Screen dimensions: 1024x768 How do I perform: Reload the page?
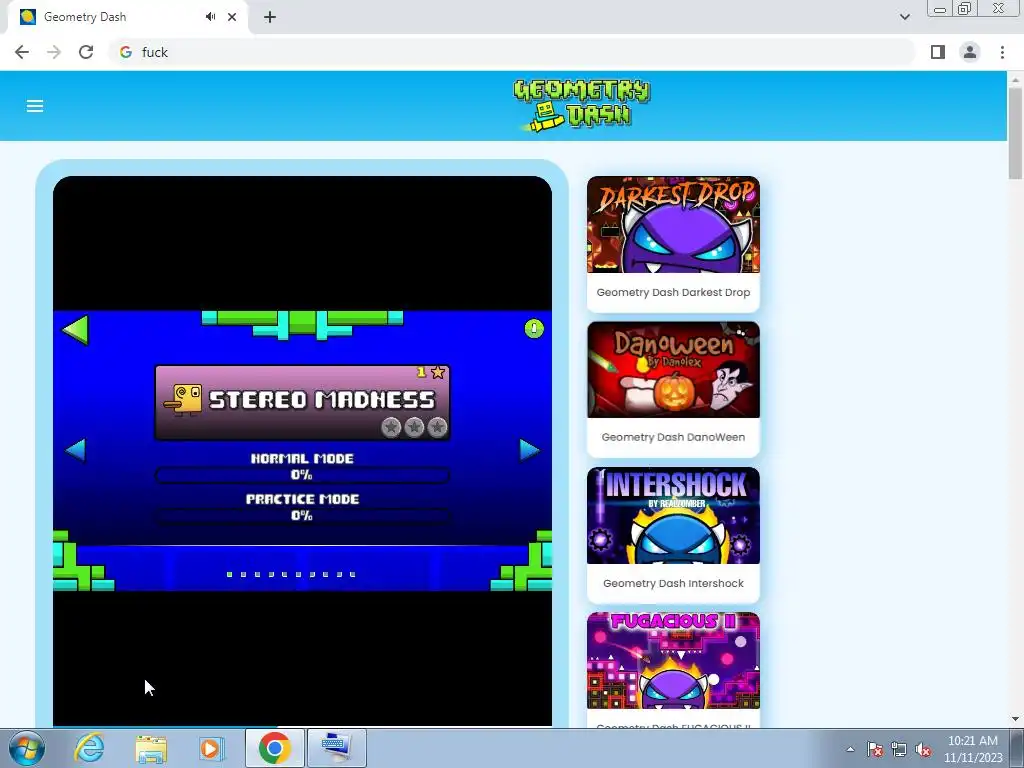(x=86, y=52)
